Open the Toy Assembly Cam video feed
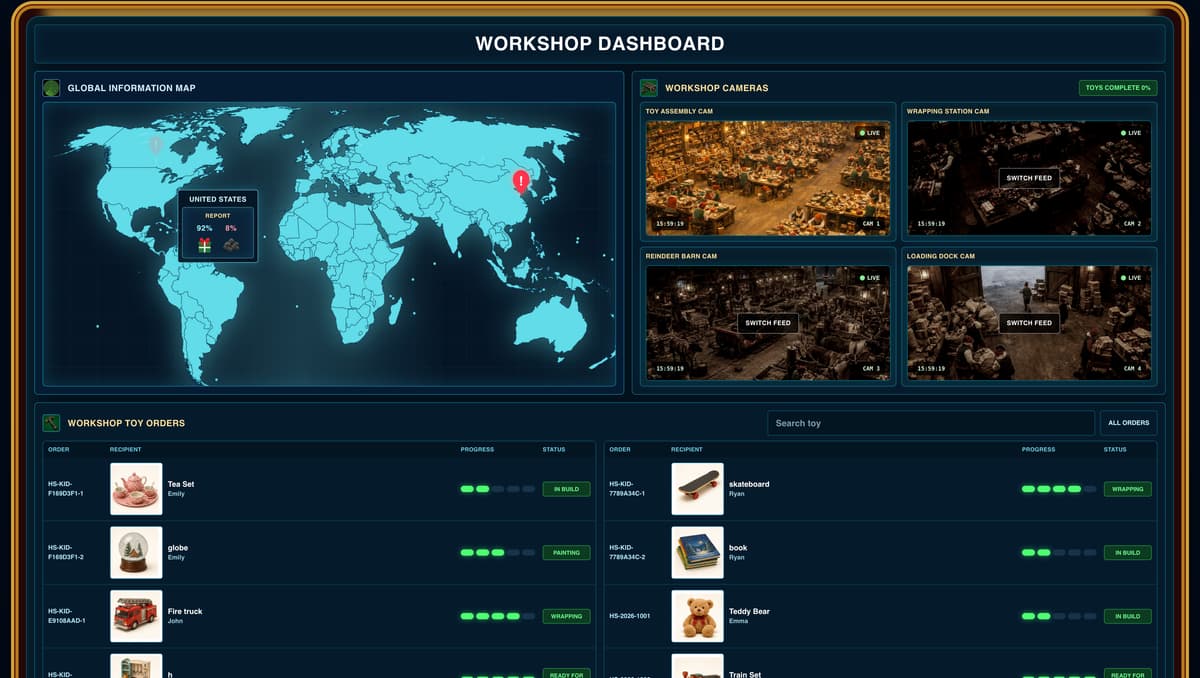1200x678 pixels. [x=768, y=178]
